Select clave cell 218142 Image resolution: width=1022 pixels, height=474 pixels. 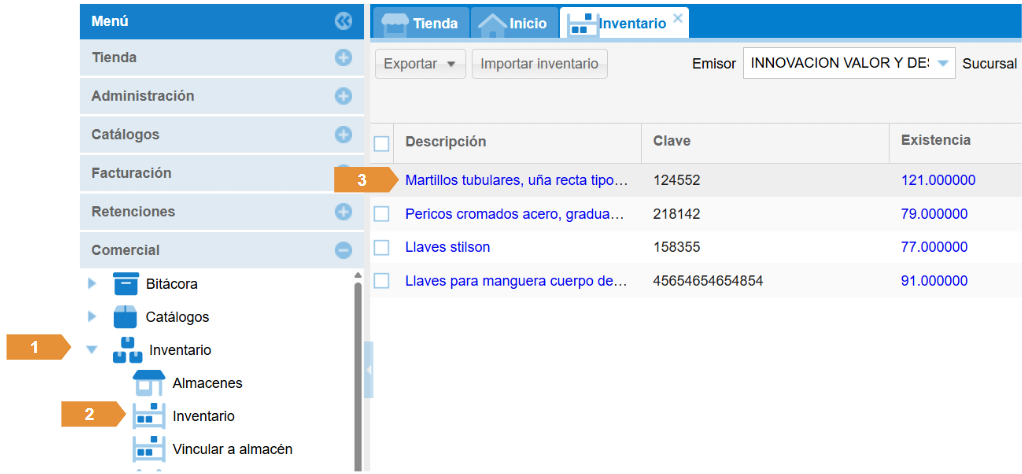[x=677, y=215]
